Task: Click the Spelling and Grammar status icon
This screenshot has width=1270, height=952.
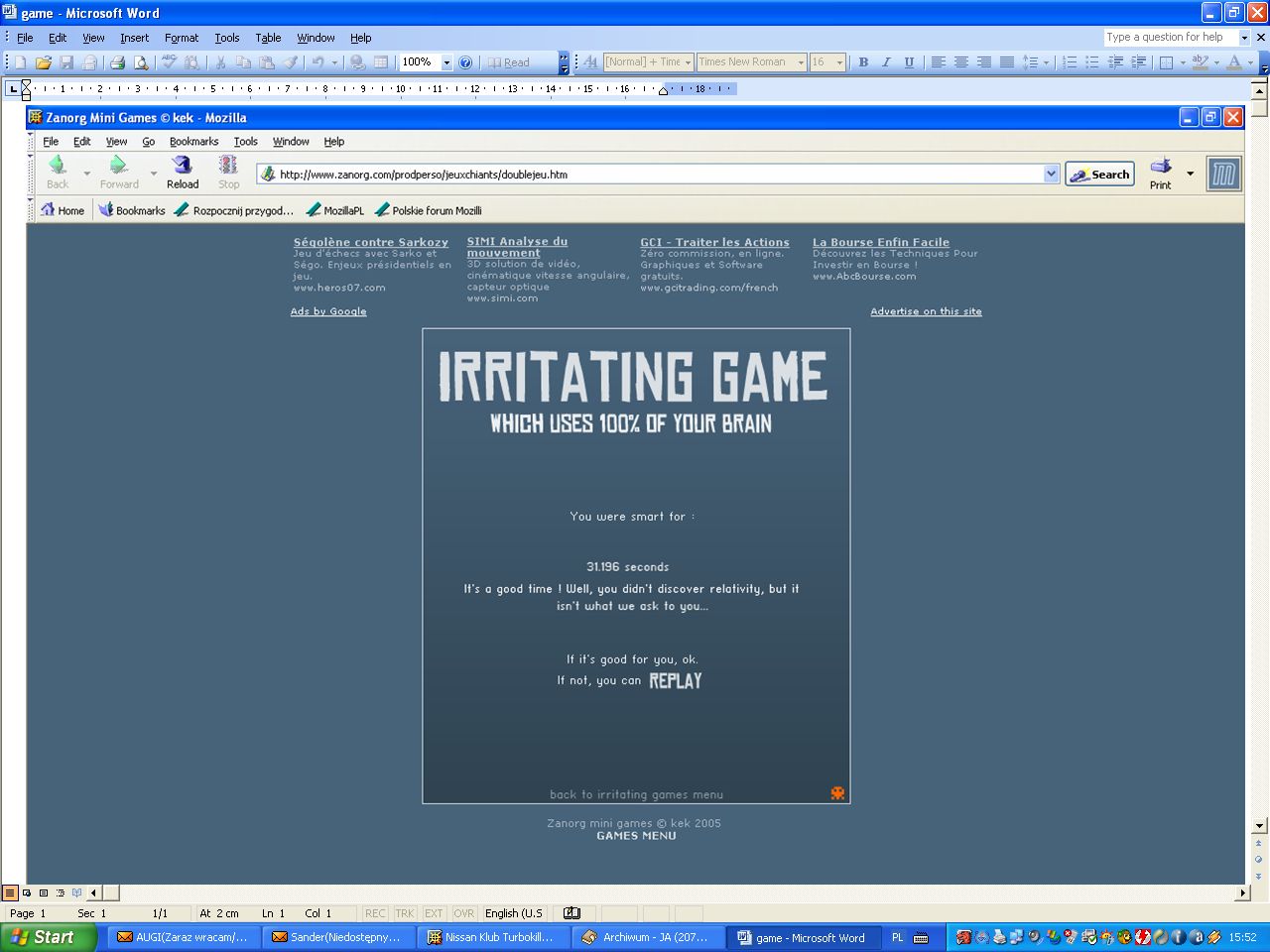Action: [x=571, y=913]
